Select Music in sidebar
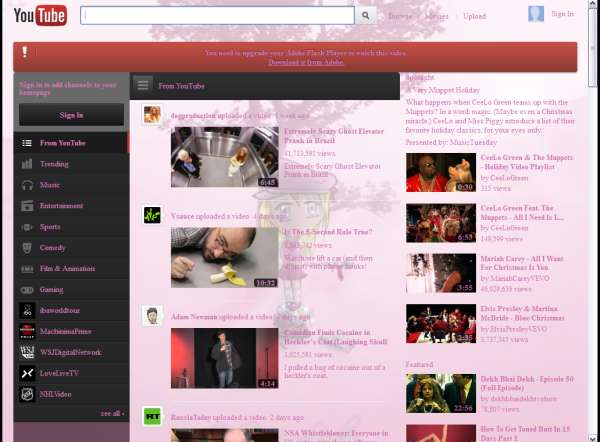Viewport: 600px width, 442px height. 71,185
